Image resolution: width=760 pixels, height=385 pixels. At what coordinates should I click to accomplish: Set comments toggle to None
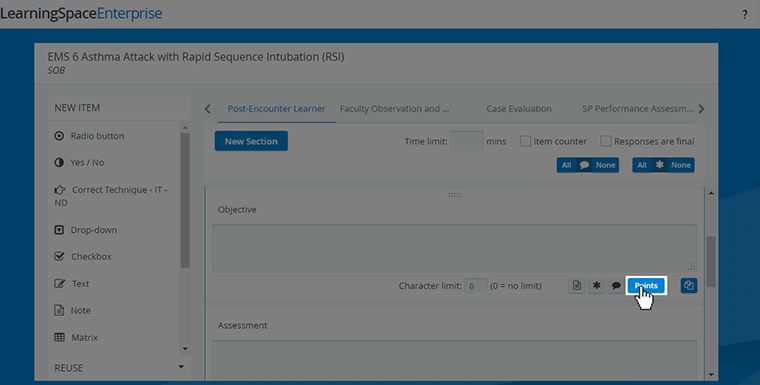click(x=605, y=165)
